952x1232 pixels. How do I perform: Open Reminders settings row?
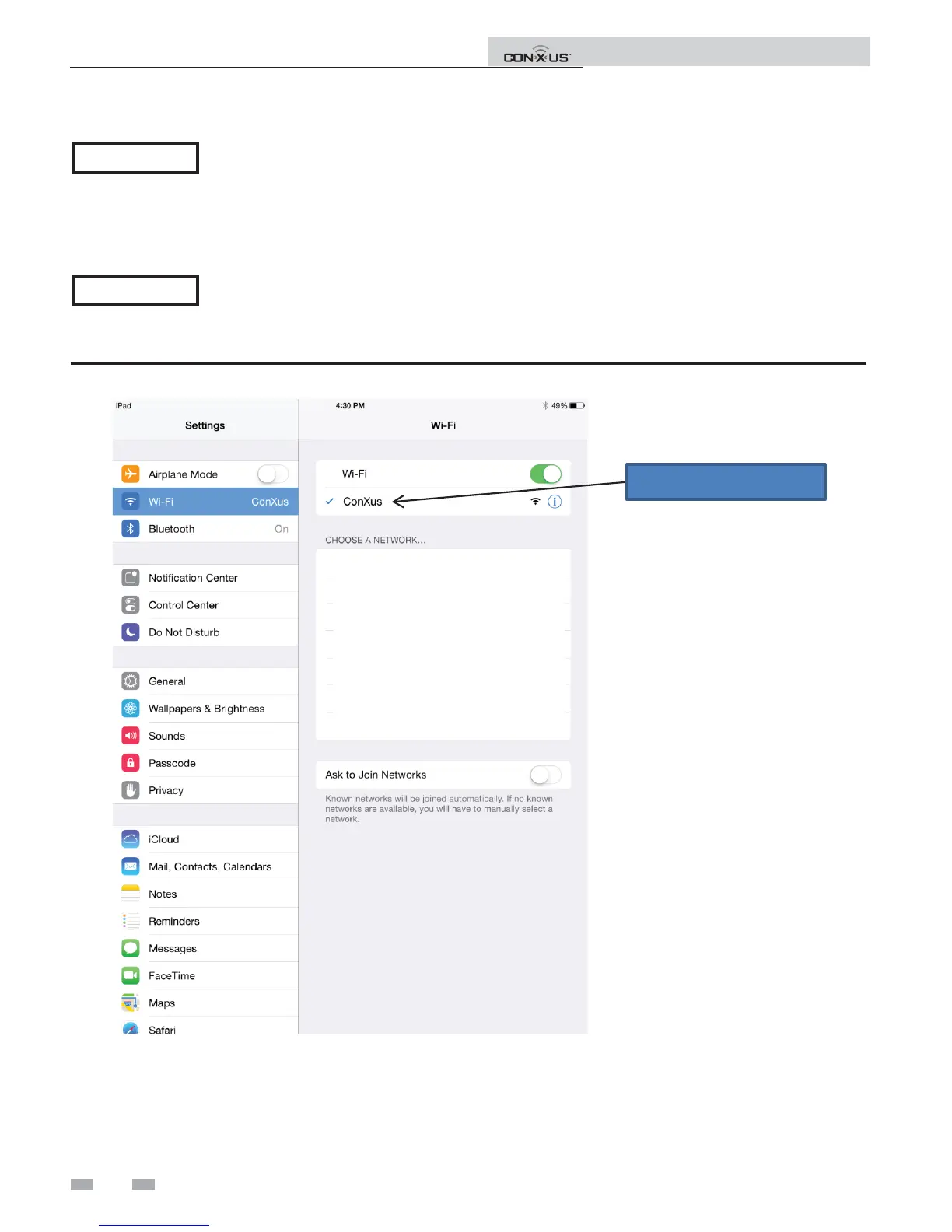pyautogui.click(x=205, y=921)
